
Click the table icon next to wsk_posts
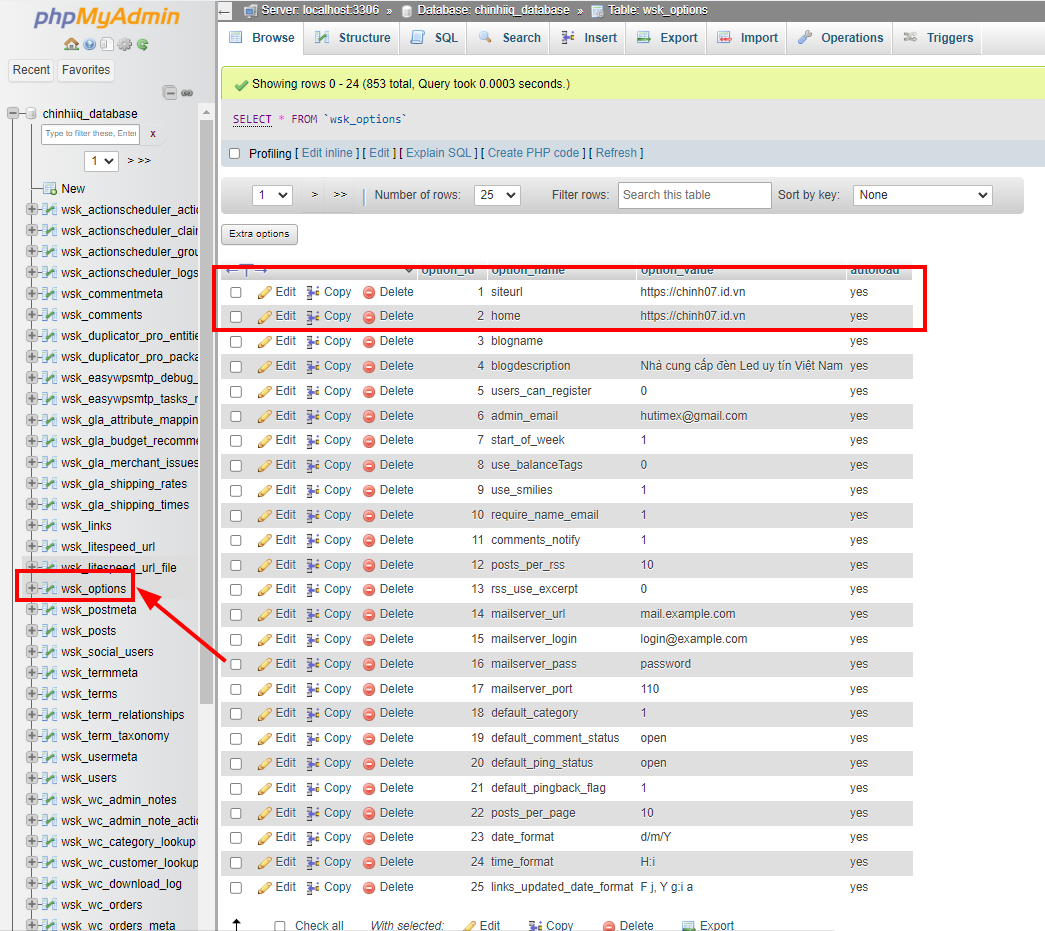[49, 630]
